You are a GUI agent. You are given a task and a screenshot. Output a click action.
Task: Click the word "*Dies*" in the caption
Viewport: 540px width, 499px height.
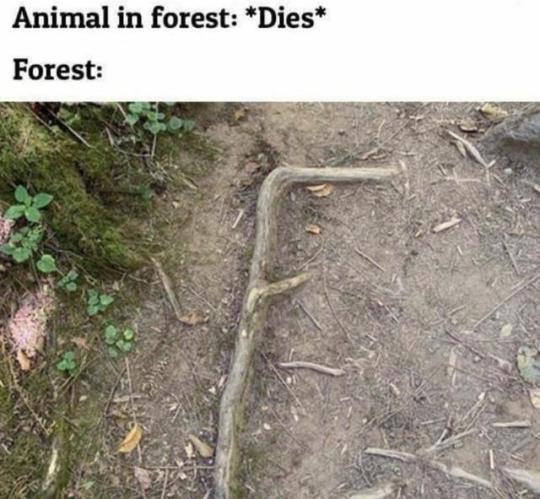click(x=283, y=19)
